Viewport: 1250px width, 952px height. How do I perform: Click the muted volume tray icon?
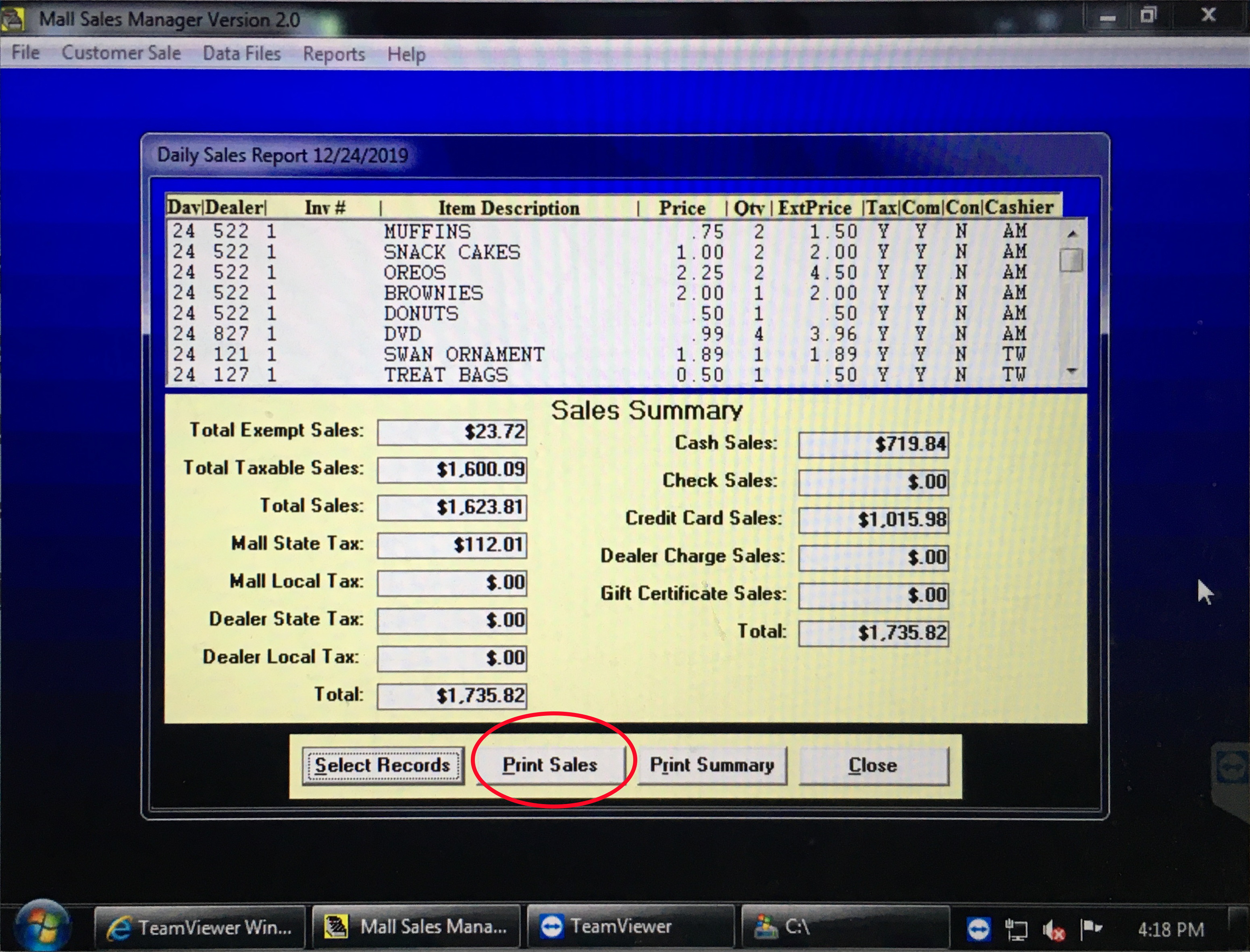[x=1053, y=930]
